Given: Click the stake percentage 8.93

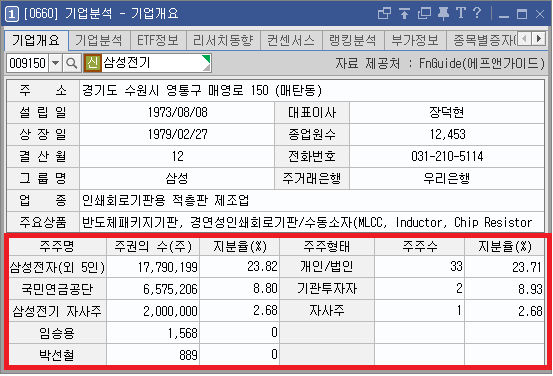Looking at the screenshot, I should click(530, 289).
